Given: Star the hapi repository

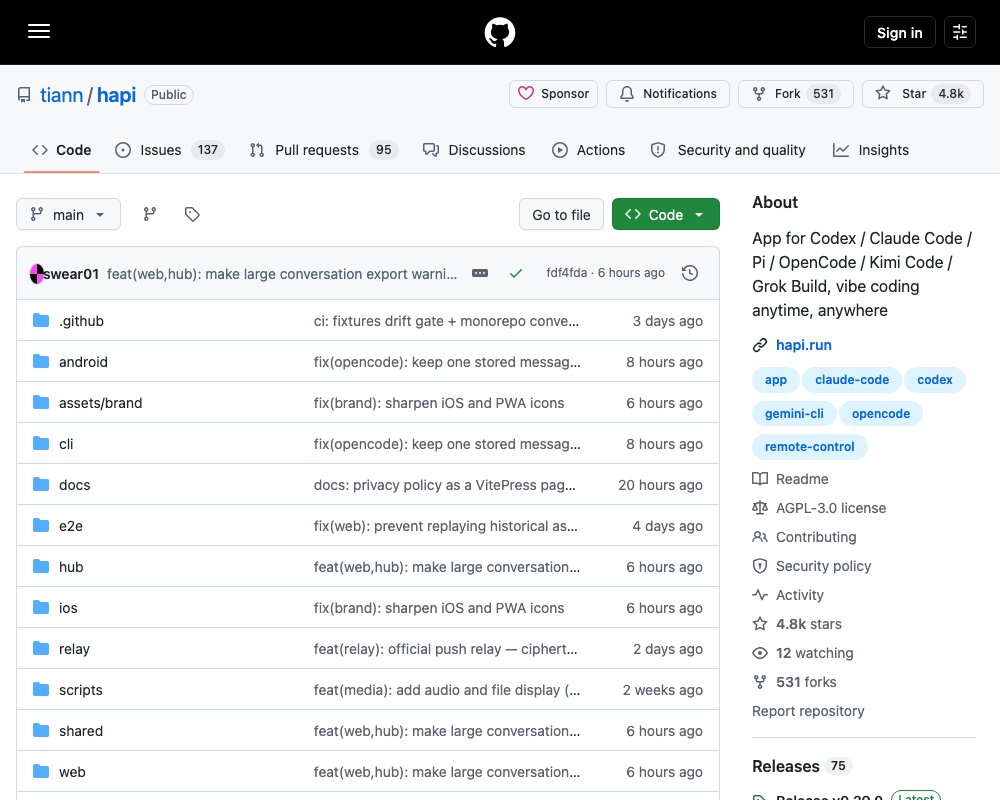Looking at the screenshot, I should coord(922,94).
